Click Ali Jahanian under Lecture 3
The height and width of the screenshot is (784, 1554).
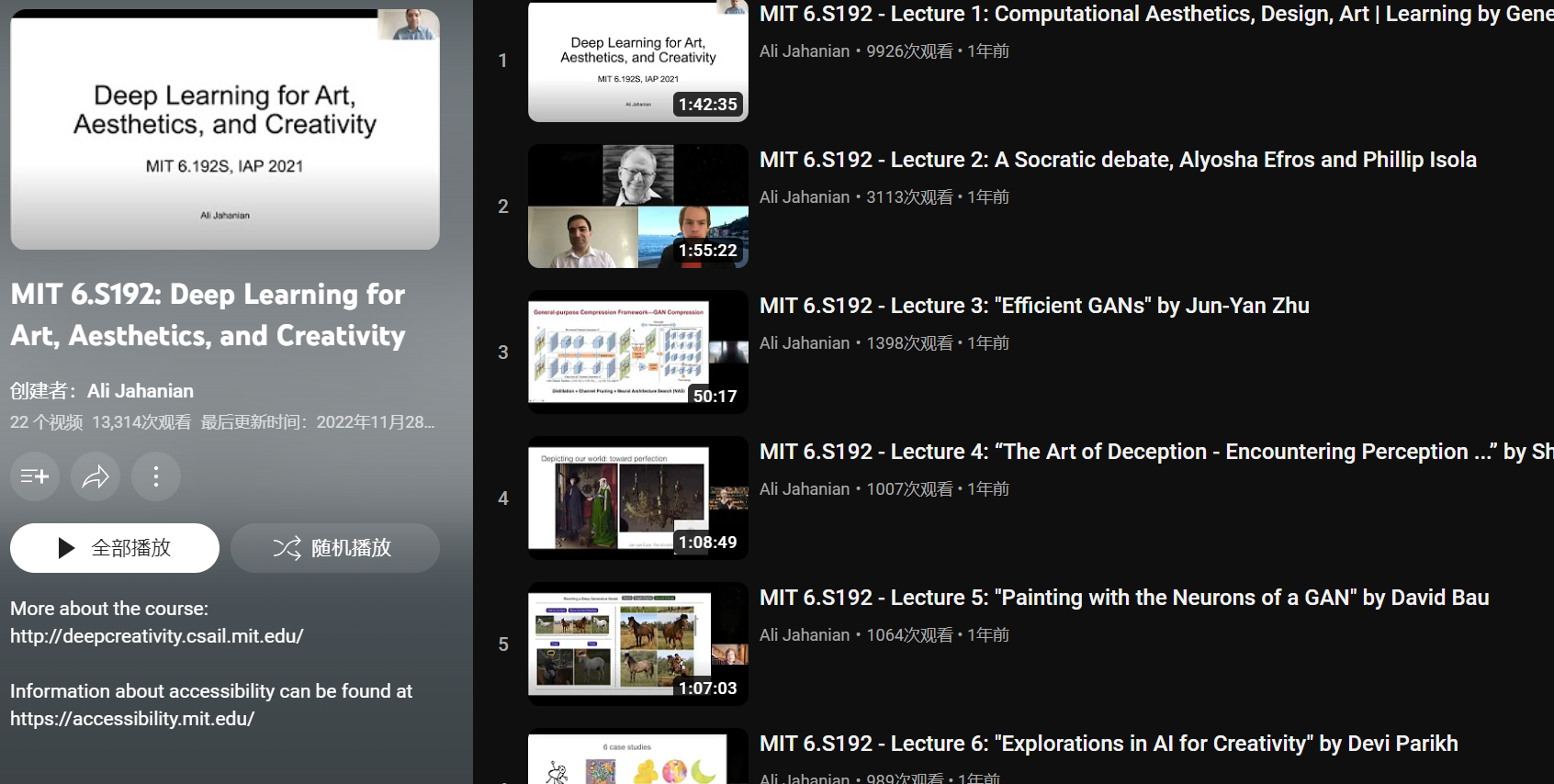[805, 343]
